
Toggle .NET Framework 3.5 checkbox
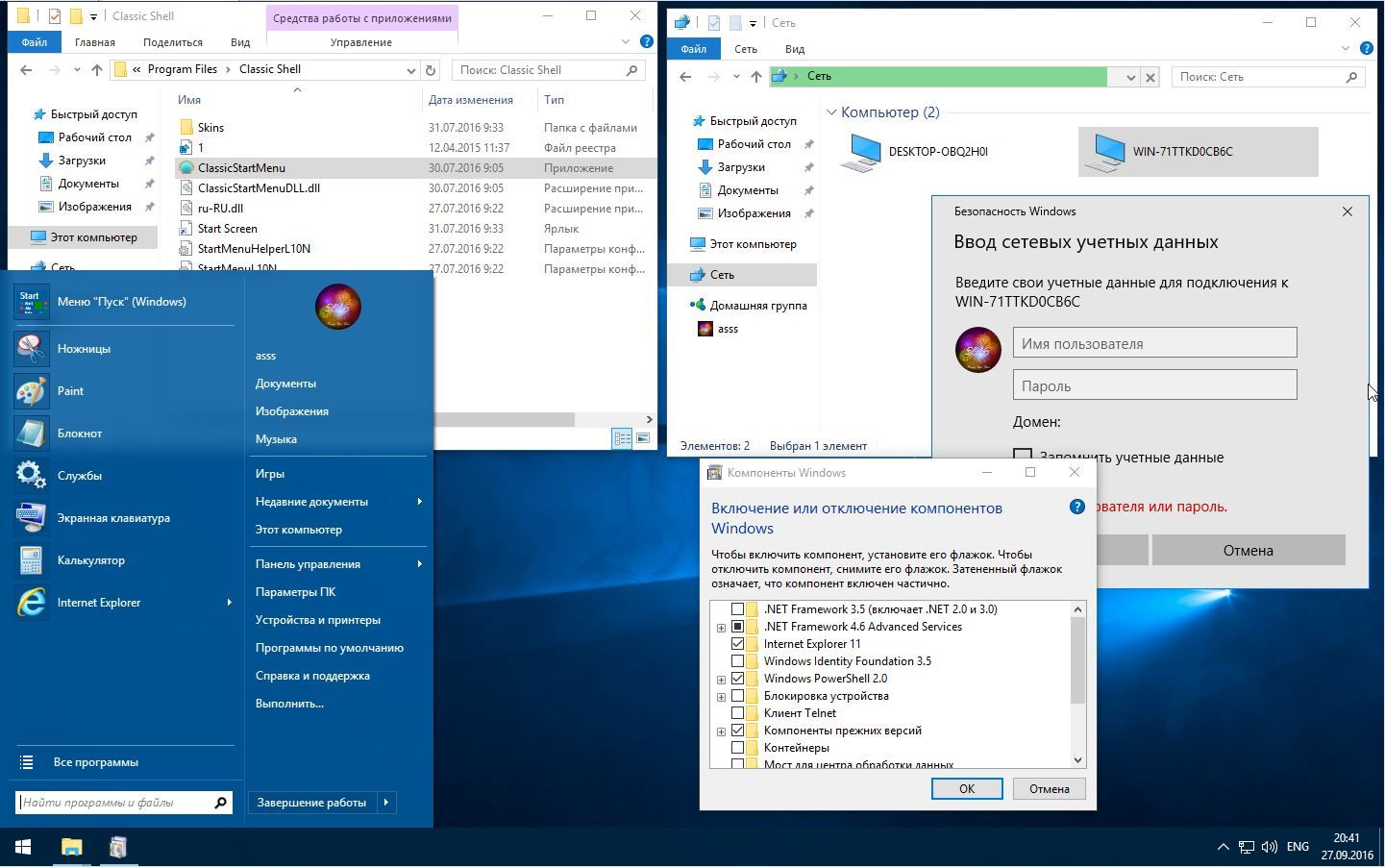point(737,609)
